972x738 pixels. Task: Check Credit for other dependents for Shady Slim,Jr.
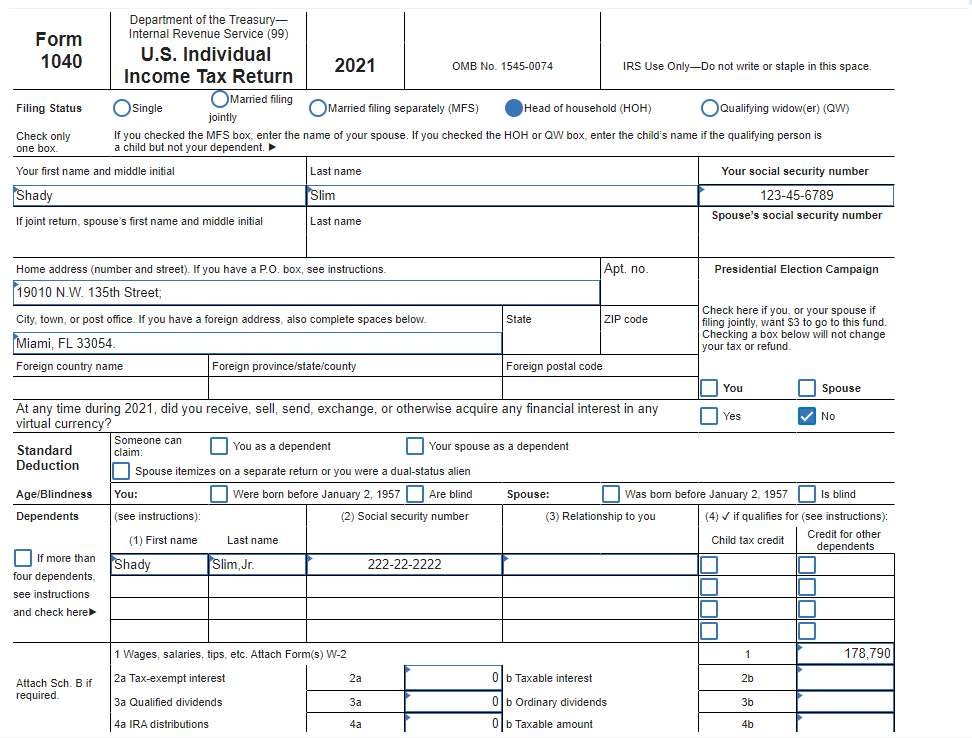coord(806,564)
